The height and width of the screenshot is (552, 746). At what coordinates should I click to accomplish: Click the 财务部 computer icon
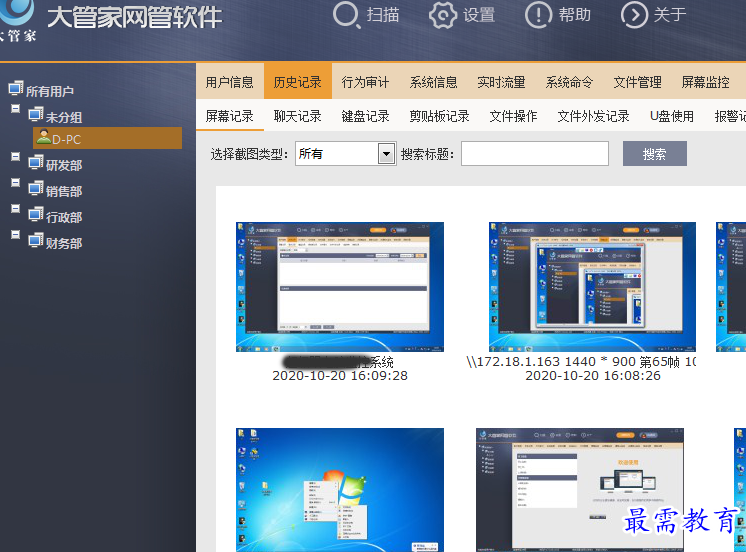(x=36, y=241)
